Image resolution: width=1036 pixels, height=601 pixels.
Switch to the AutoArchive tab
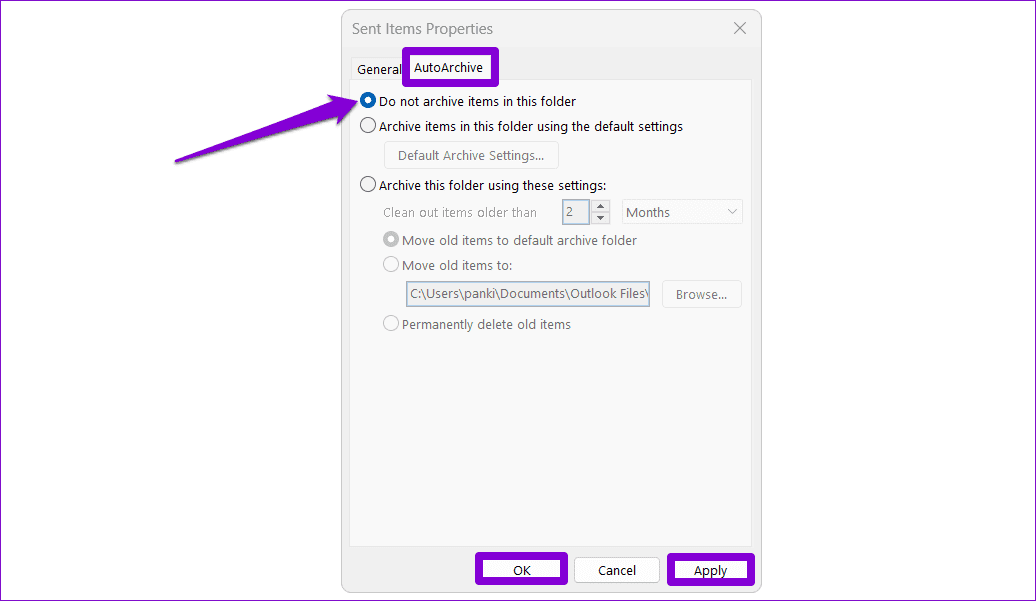pyautogui.click(x=449, y=67)
